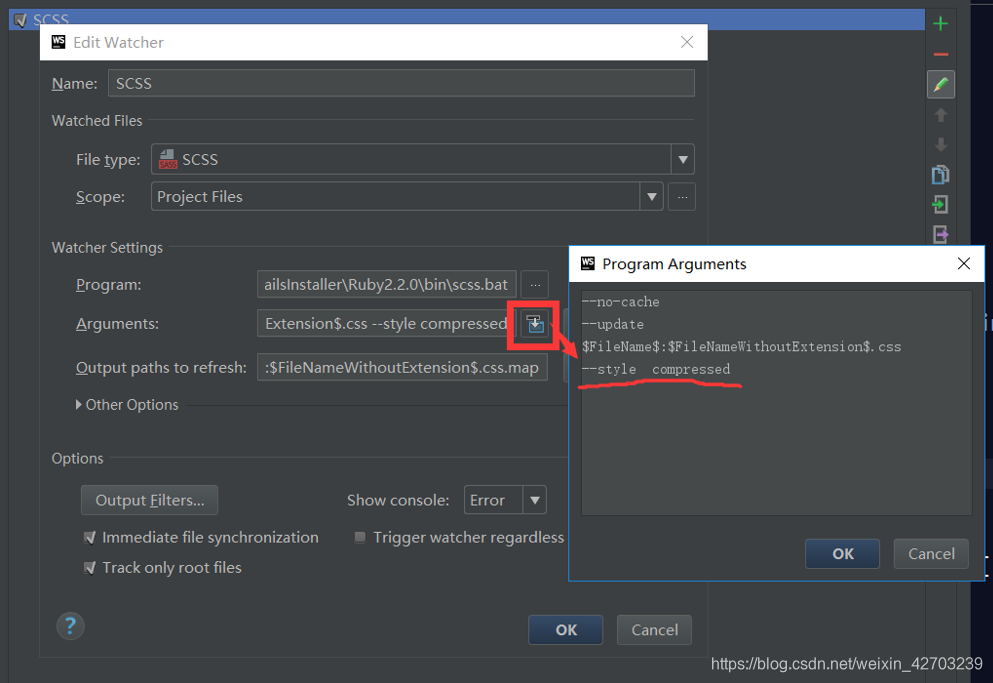The width and height of the screenshot is (993, 683).
Task: Close the Program Arguments dialog
Action: [x=963, y=264]
